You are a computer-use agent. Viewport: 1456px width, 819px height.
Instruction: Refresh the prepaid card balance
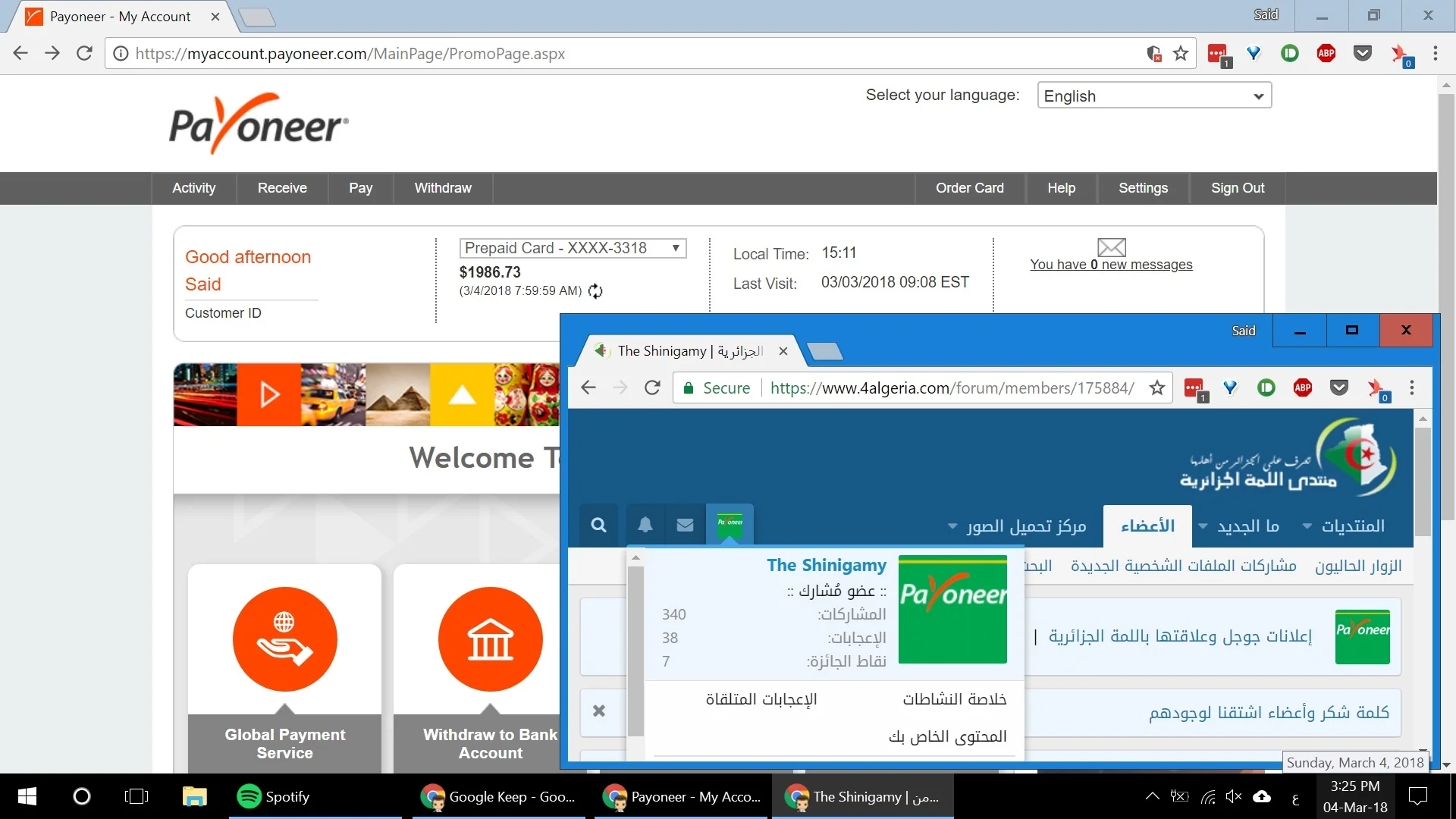pos(595,291)
